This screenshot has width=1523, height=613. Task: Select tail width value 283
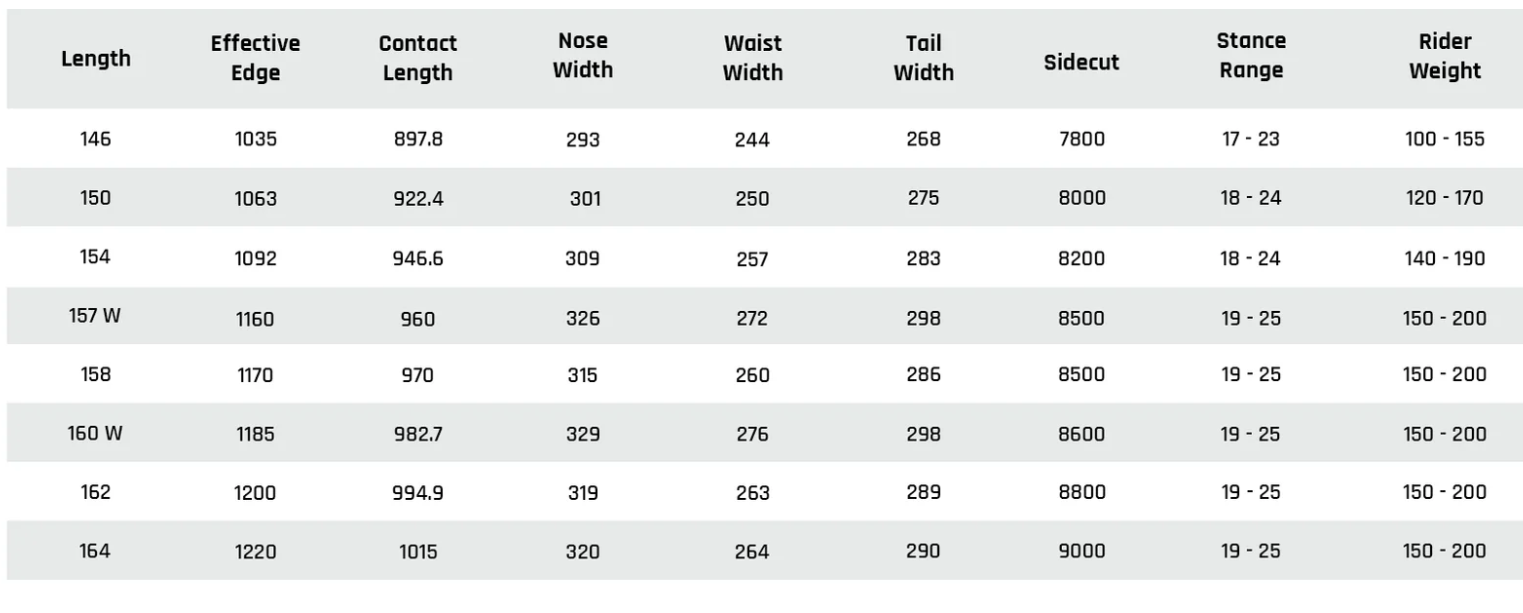(923, 258)
